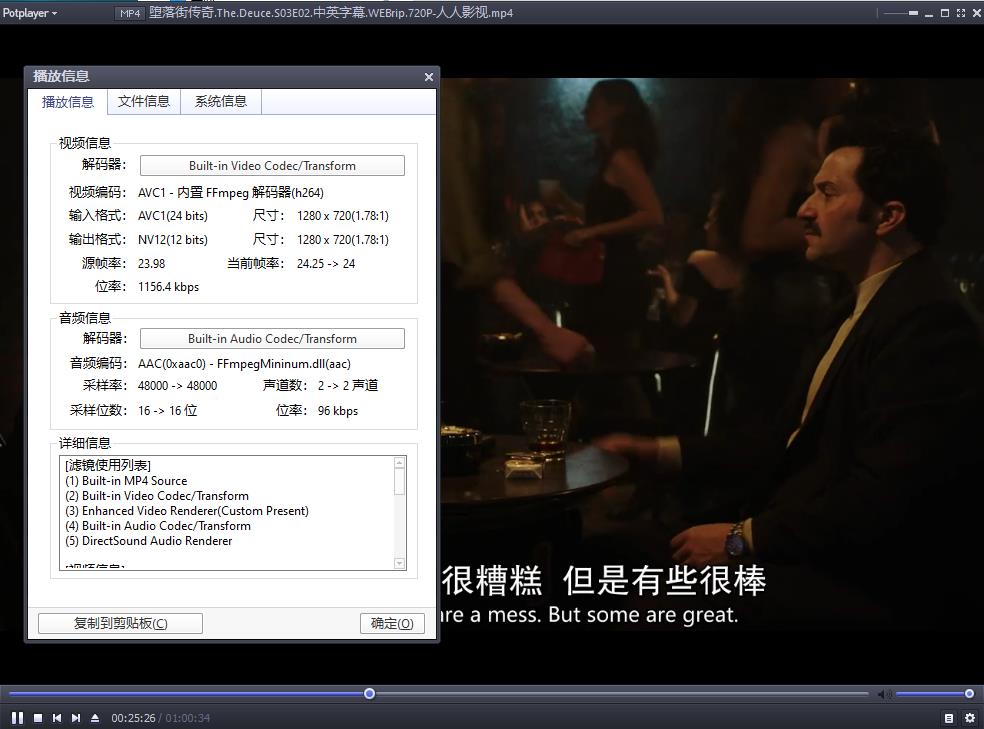Screen dimensions: 984x729
Task: Click the AVC1 FFmpeg video codec text
Action: coord(231,193)
